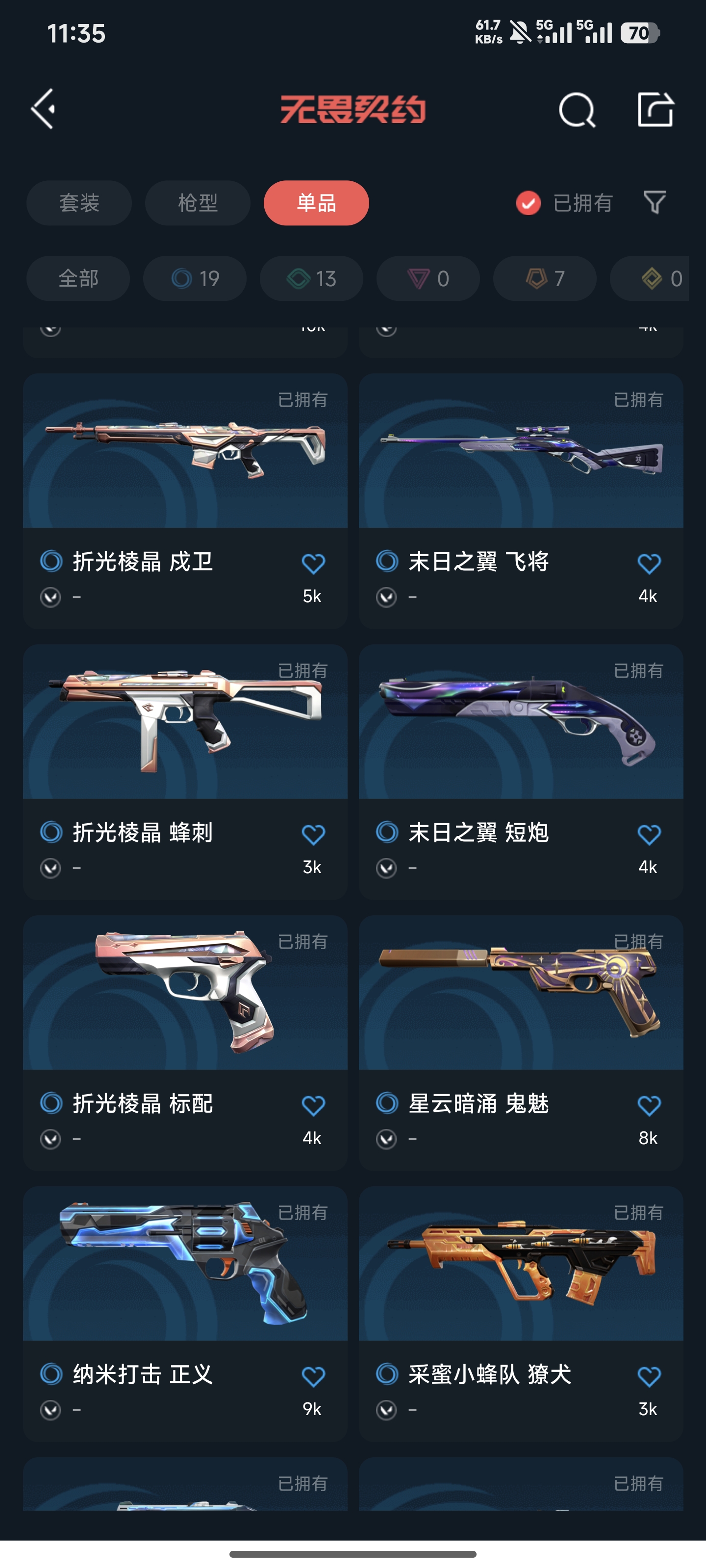Favorite 折光棱晶 戍卫 with heart icon
This screenshot has height=1568, width=706.
(313, 563)
